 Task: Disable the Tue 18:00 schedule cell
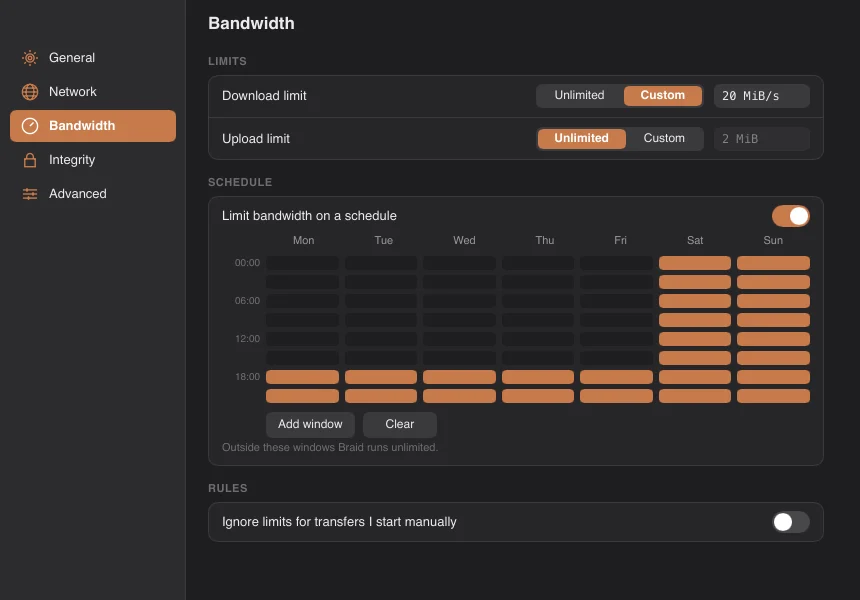[381, 377]
